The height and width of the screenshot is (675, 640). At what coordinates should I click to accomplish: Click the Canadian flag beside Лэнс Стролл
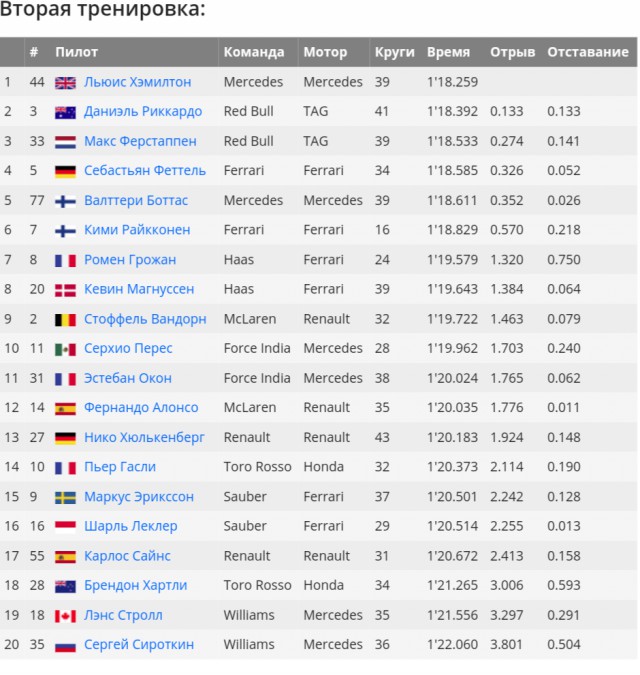pyautogui.click(x=65, y=616)
